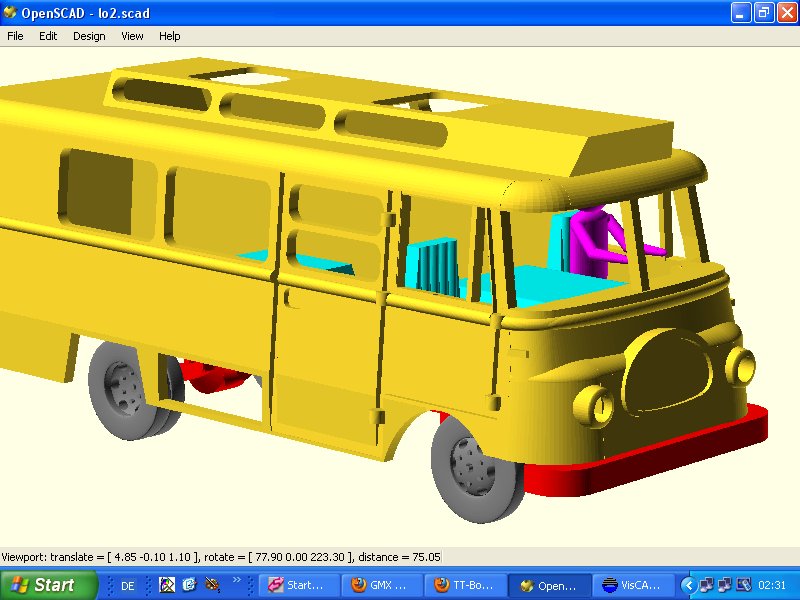This screenshot has height=600, width=800.
Task: Click the Windows Start button
Action: [x=43, y=585]
